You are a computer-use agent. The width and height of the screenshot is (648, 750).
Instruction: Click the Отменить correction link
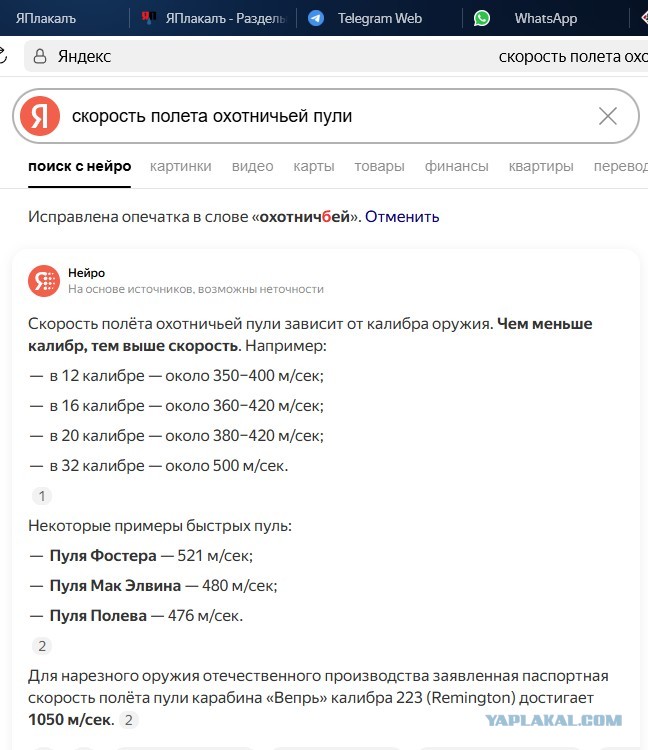pyautogui.click(x=402, y=217)
